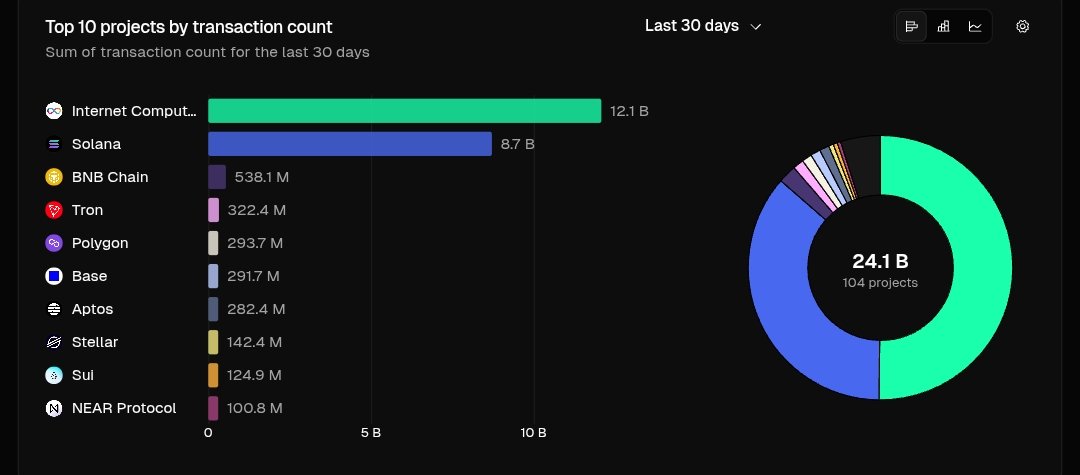Click the pink Tron bar

point(214,210)
